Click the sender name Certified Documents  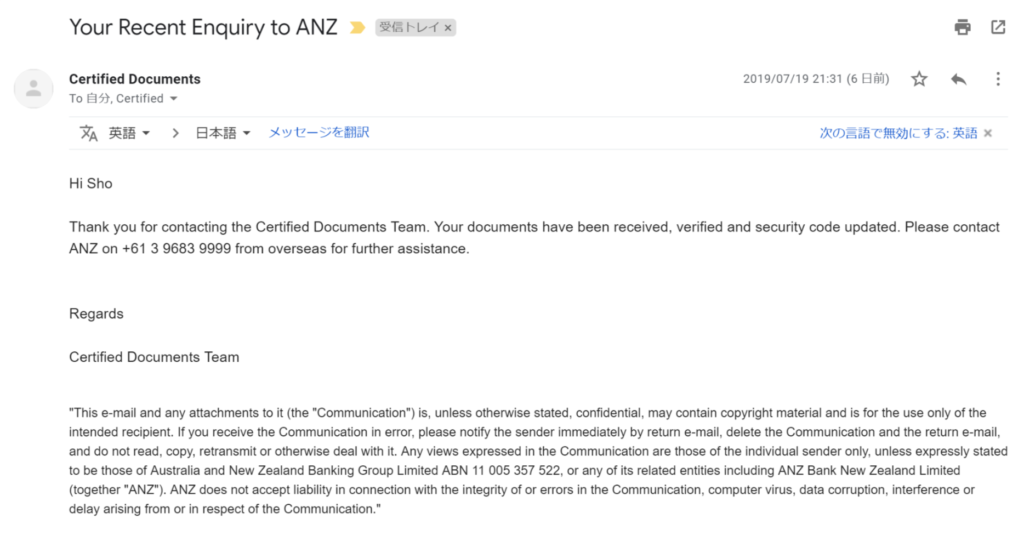pos(135,79)
